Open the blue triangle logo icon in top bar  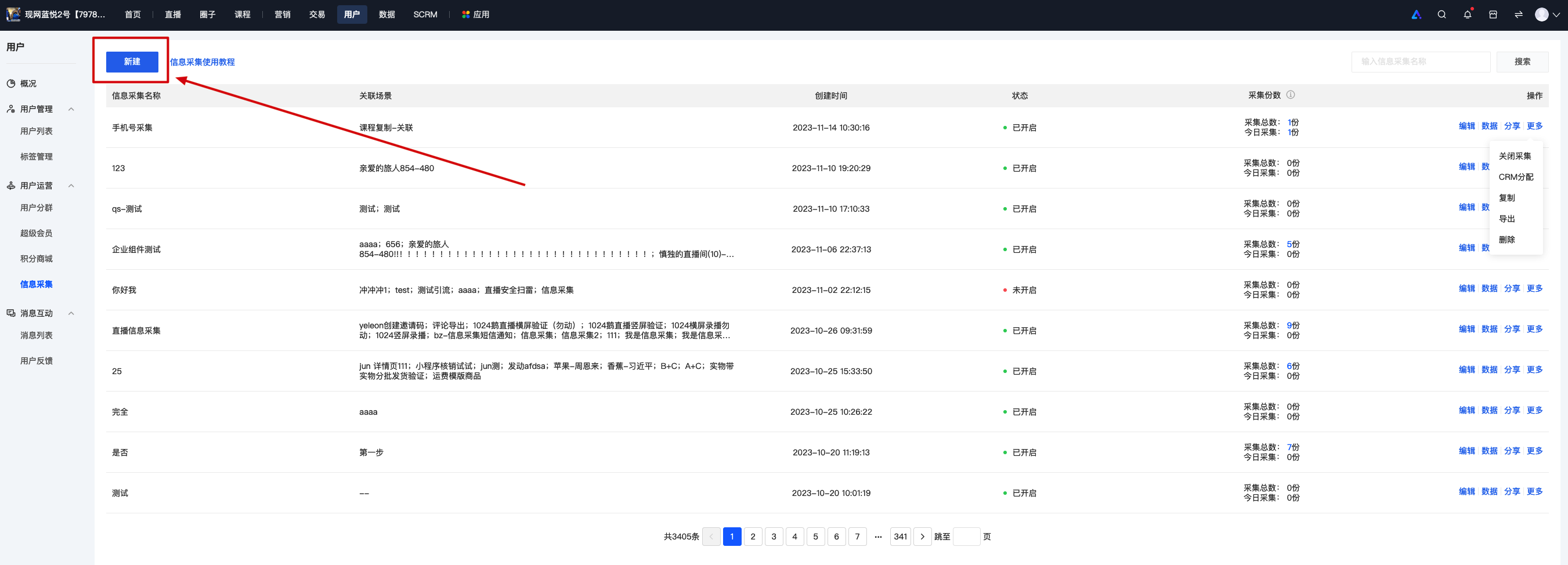[1416, 15]
